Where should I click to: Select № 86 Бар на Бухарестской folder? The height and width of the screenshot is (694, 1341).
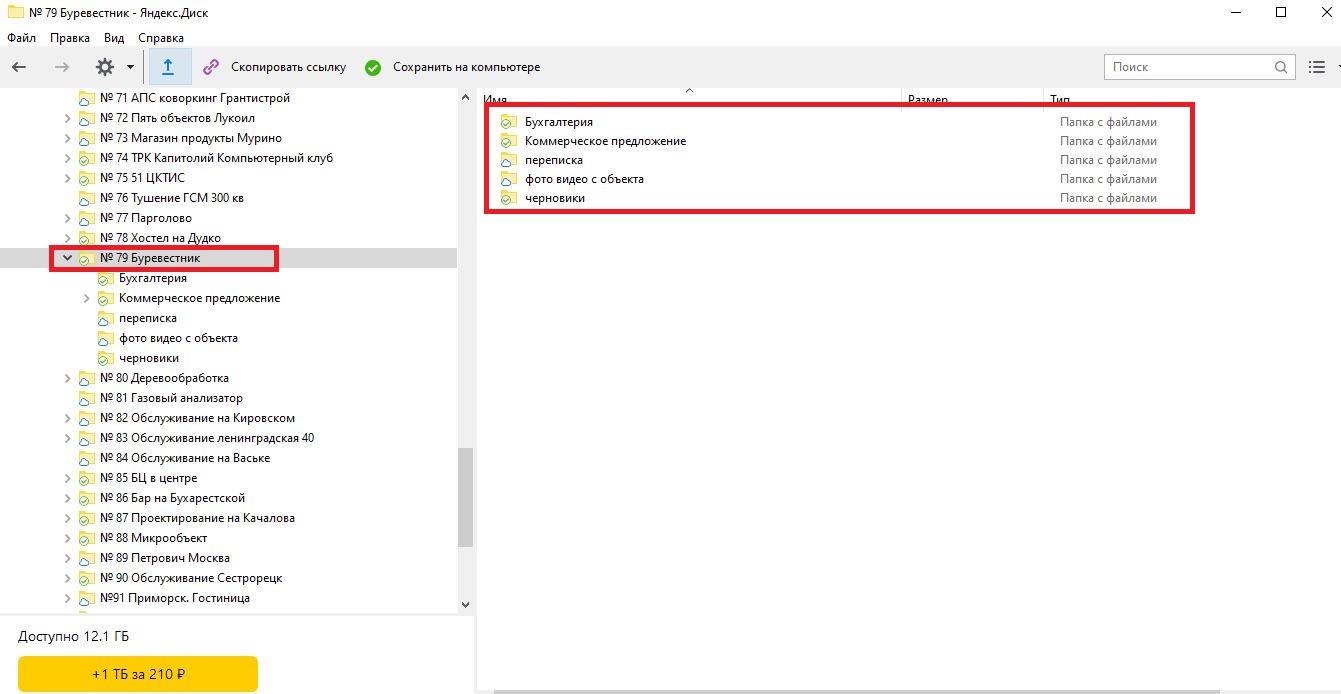(172, 498)
